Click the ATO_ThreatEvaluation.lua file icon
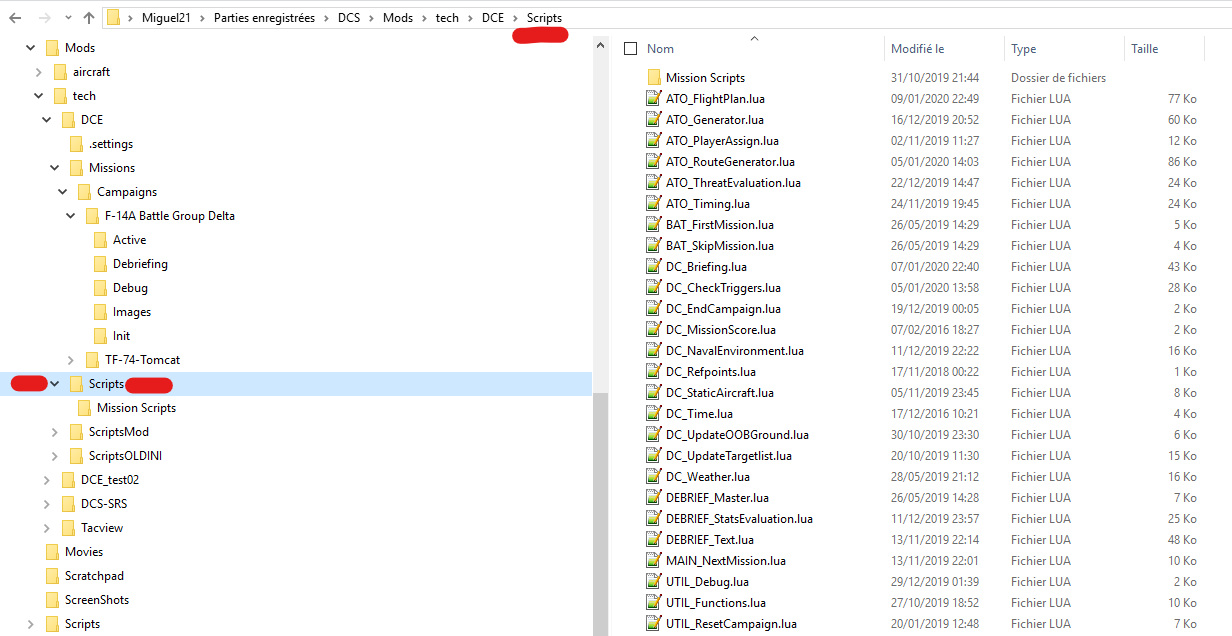Viewport: 1232px width, 636px height. click(x=654, y=183)
